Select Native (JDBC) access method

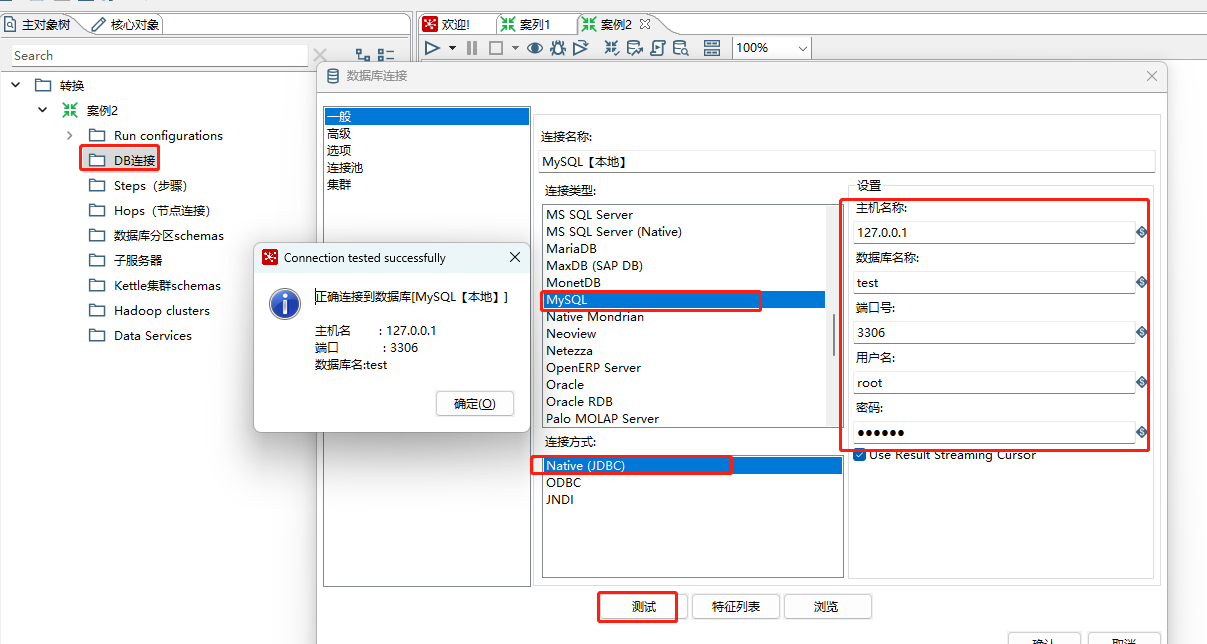click(692, 465)
